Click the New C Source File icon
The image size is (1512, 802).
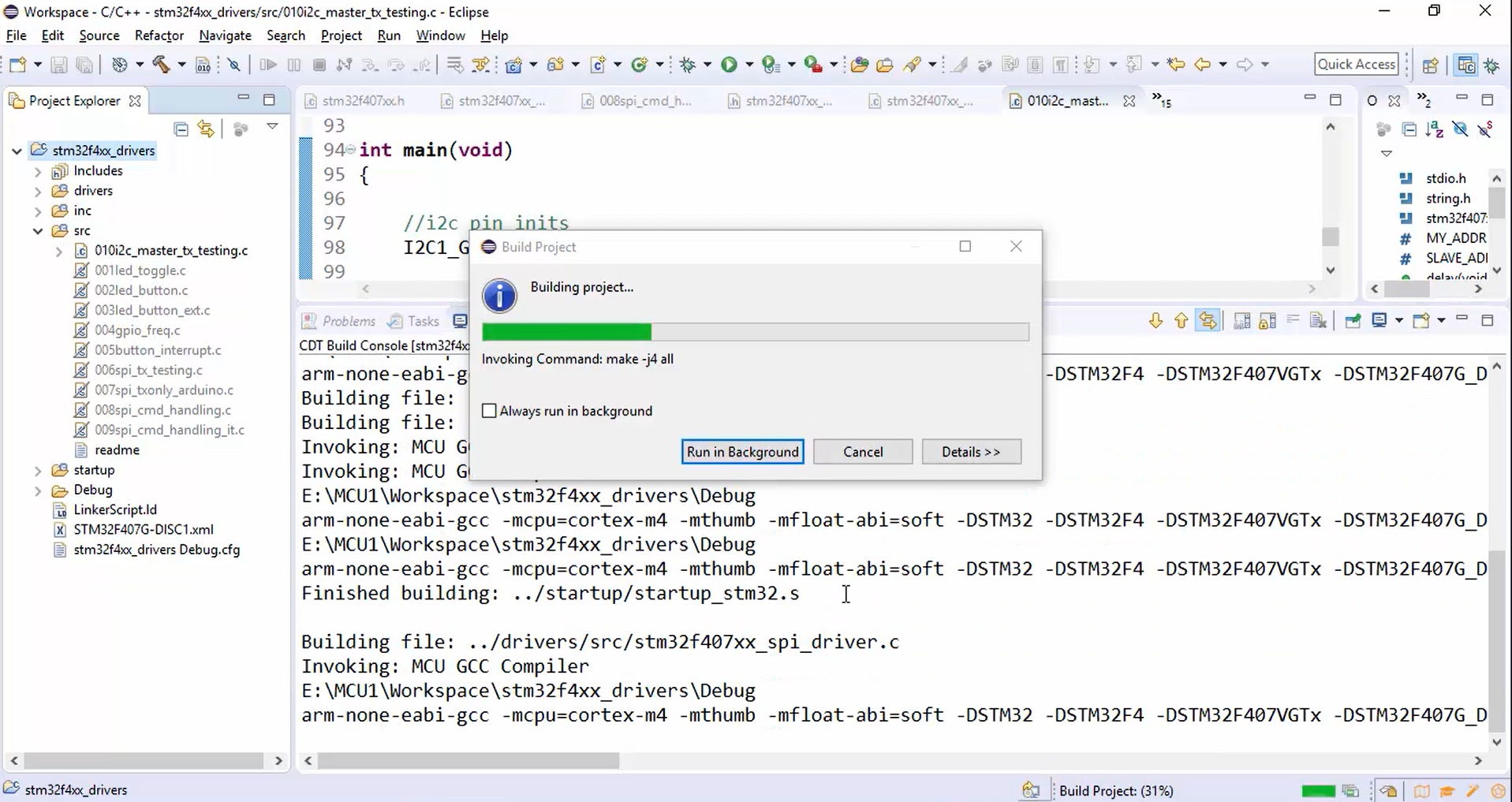[x=598, y=65]
